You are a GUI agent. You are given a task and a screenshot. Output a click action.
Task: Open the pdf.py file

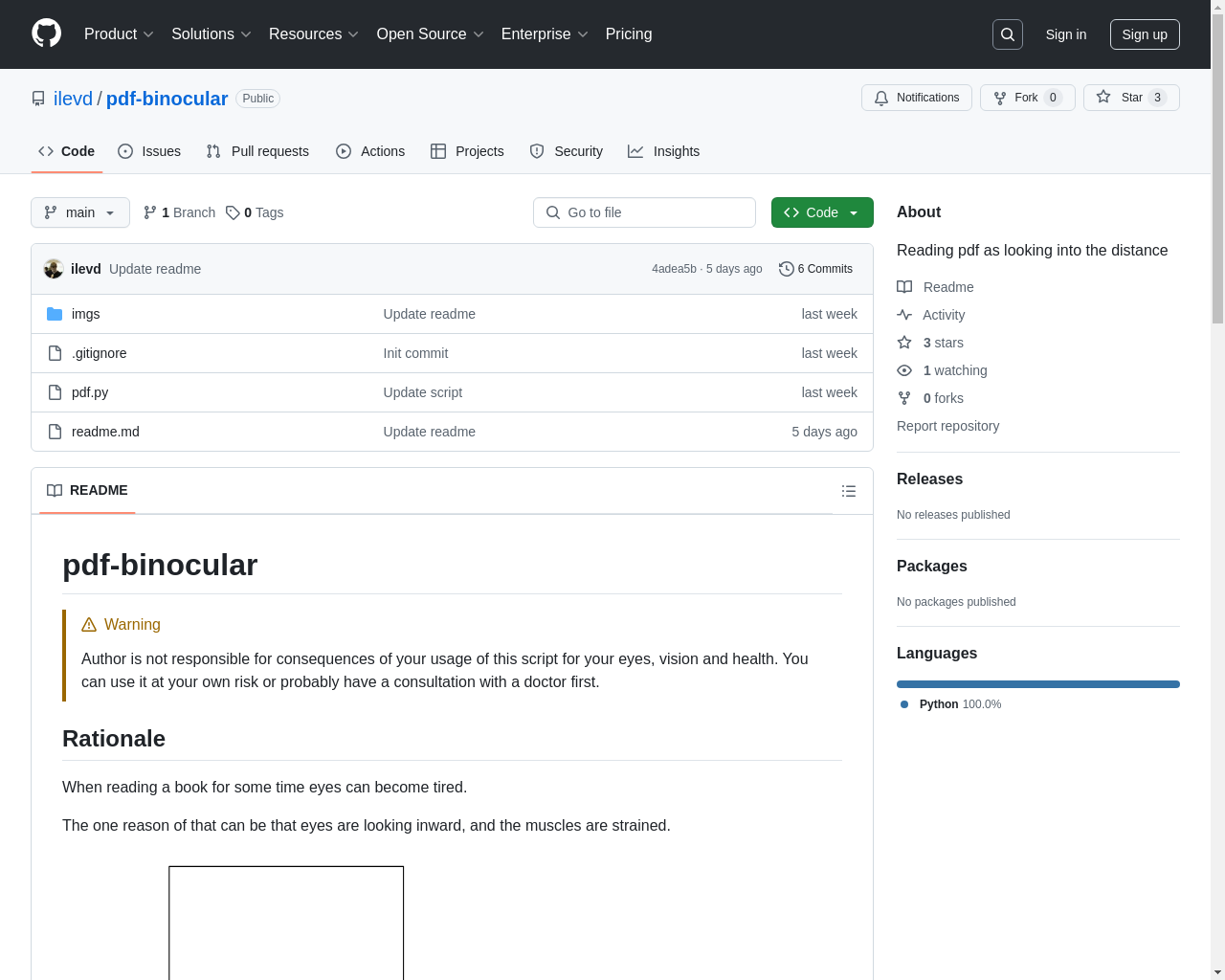[90, 392]
